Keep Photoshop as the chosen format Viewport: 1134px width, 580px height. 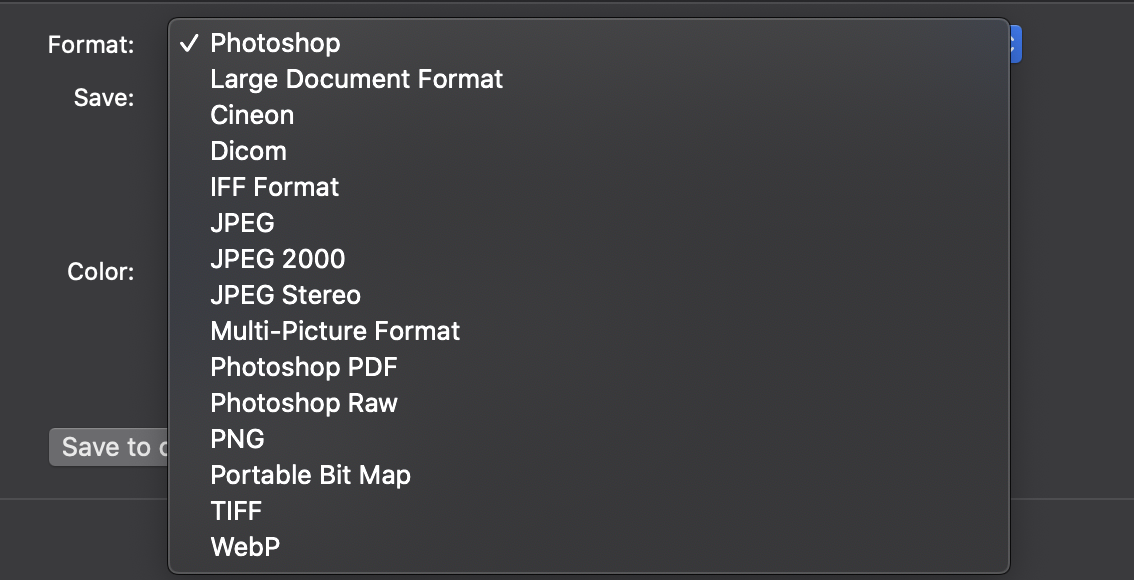pyautogui.click(x=275, y=43)
